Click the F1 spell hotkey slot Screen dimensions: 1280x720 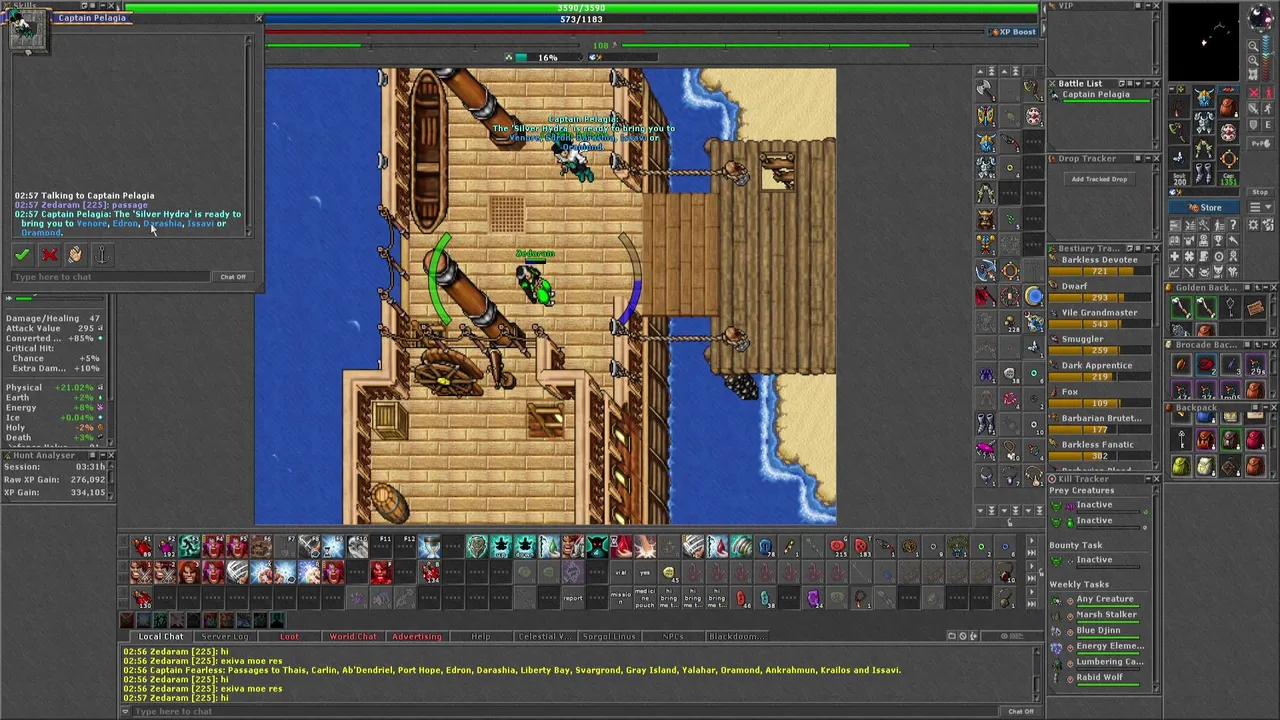[141, 546]
